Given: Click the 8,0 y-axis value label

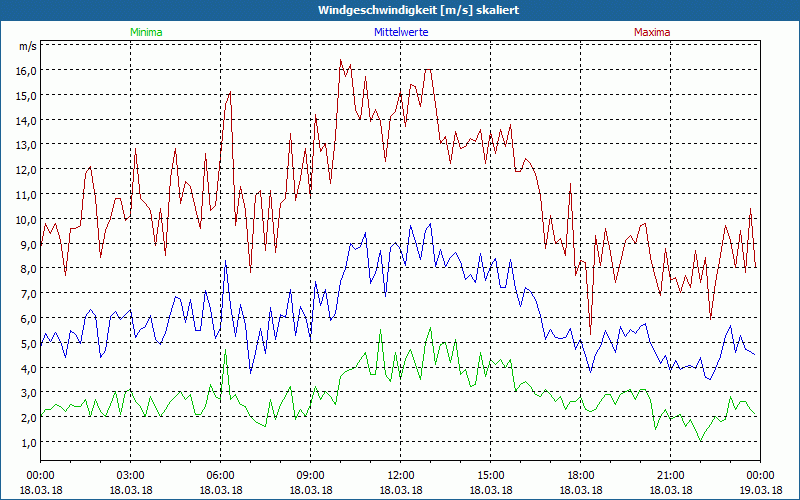Looking at the screenshot, I should point(27,269).
